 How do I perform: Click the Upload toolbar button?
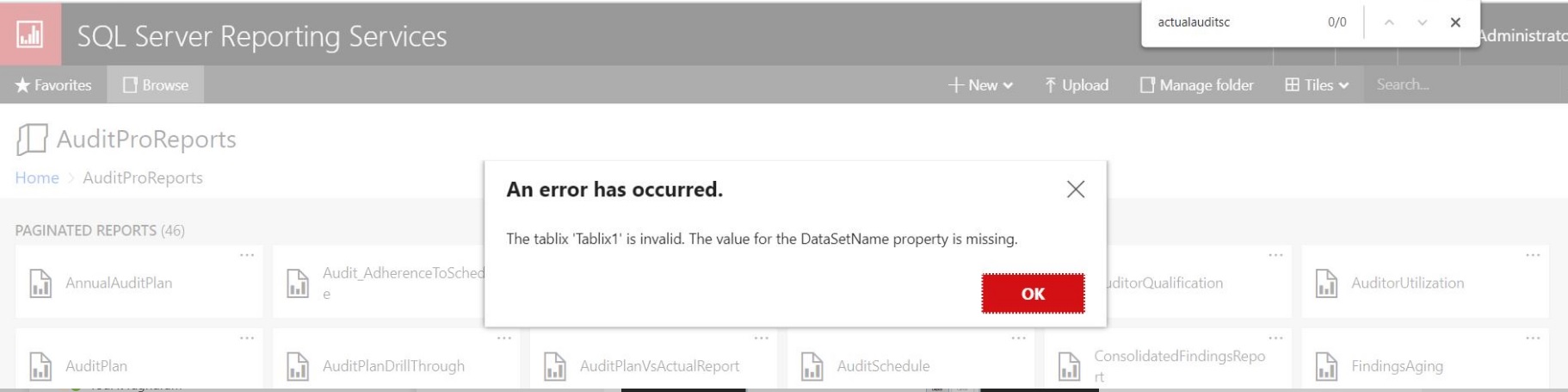(x=1076, y=85)
